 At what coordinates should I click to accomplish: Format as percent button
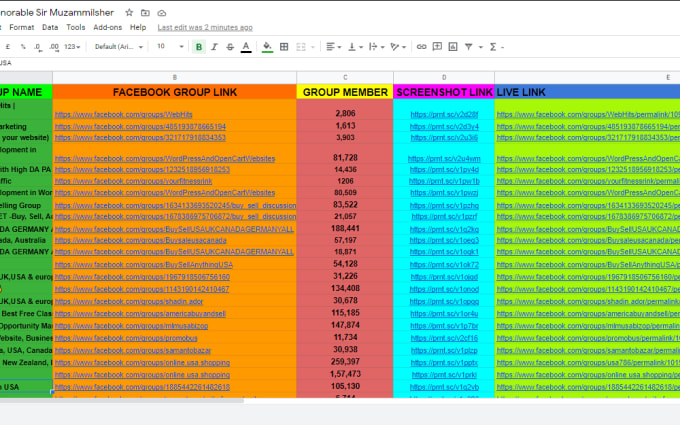(x=23, y=46)
